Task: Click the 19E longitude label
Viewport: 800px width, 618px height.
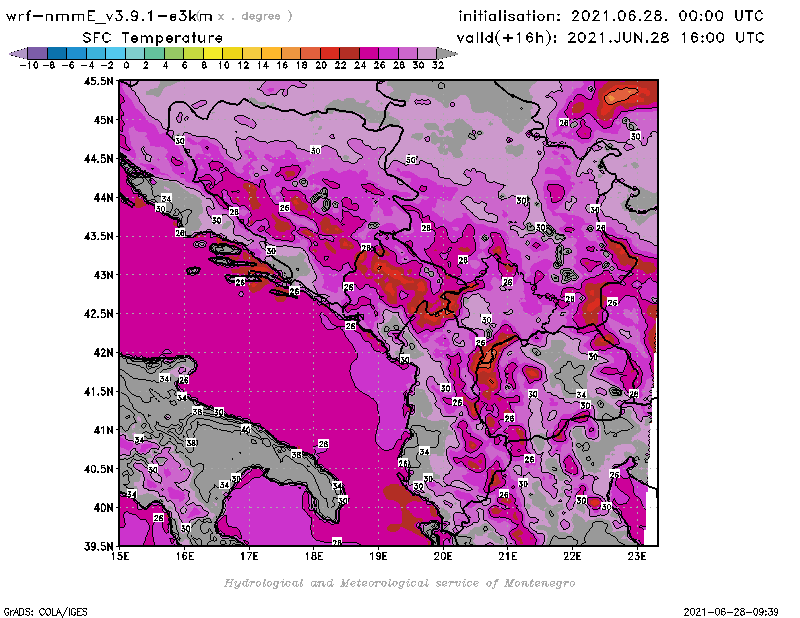Action: click(x=378, y=556)
